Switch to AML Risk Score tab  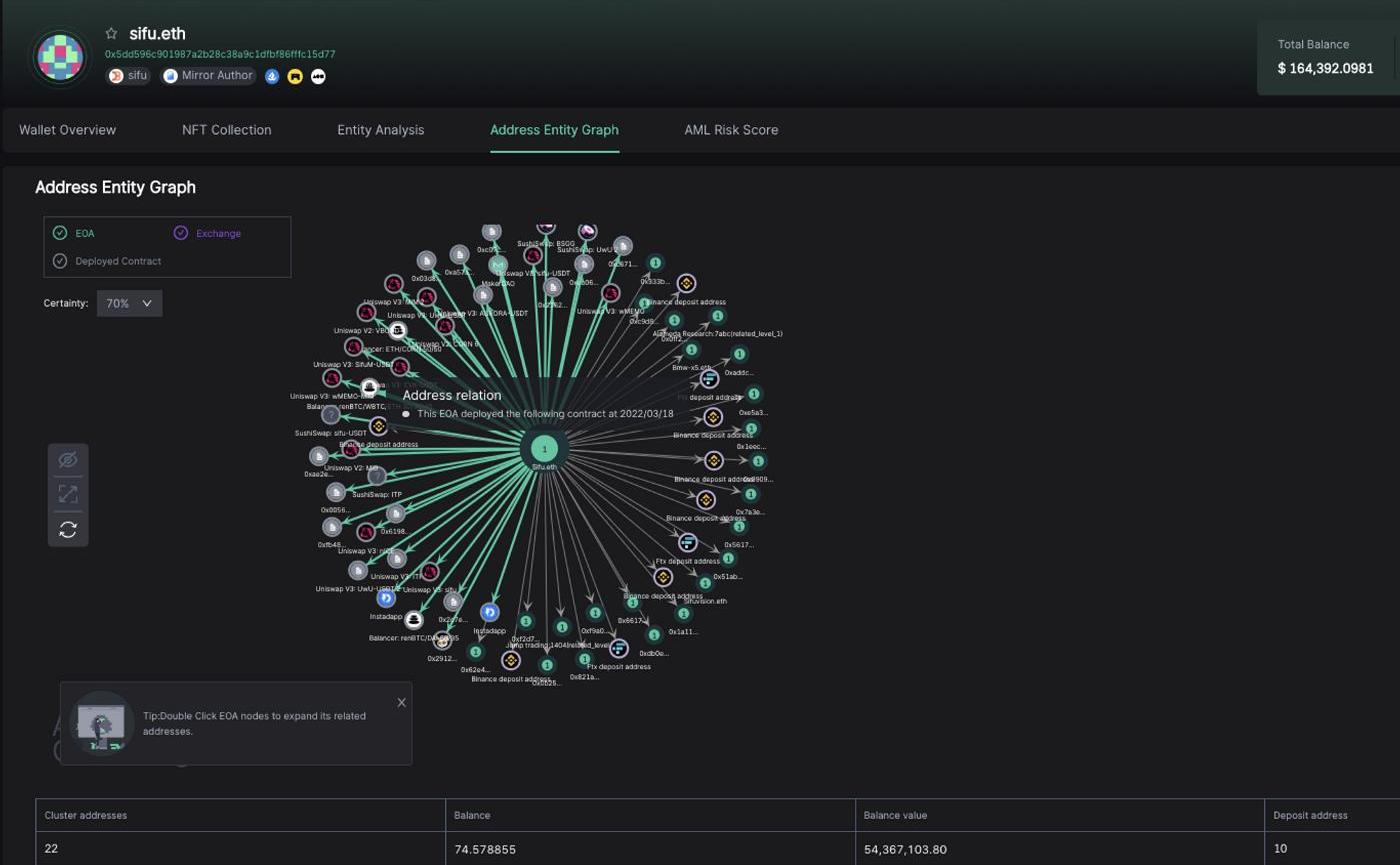coord(731,130)
